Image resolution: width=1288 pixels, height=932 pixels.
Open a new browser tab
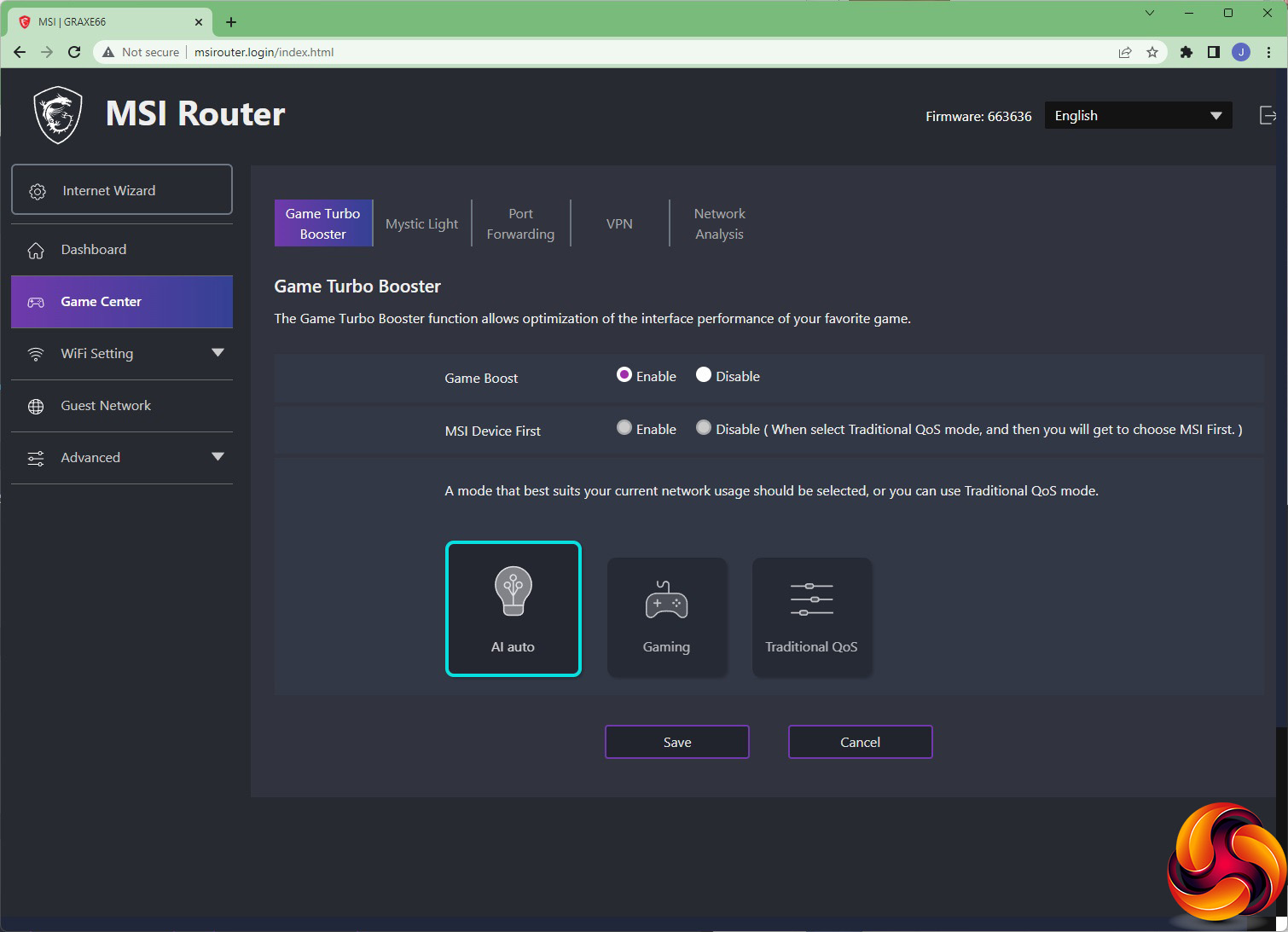[x=231, y=22]
